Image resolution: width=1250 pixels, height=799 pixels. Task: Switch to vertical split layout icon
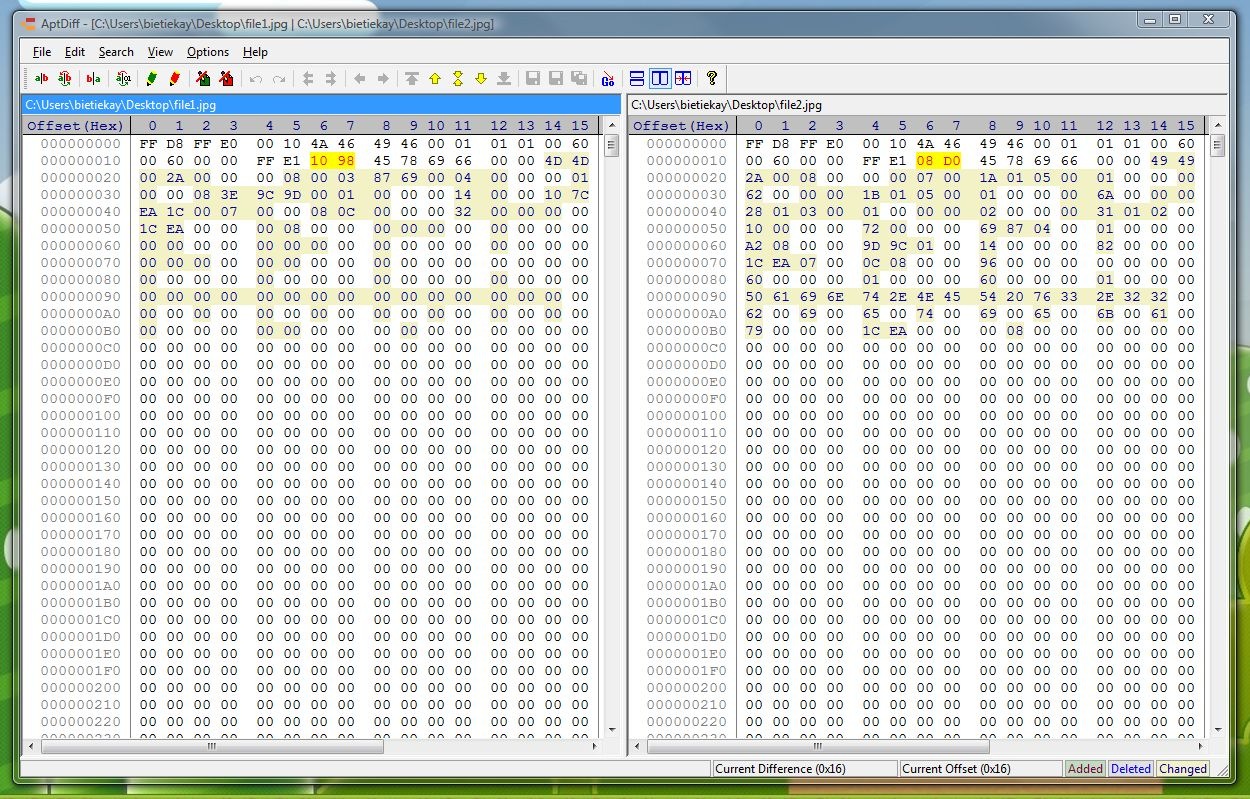660,78
